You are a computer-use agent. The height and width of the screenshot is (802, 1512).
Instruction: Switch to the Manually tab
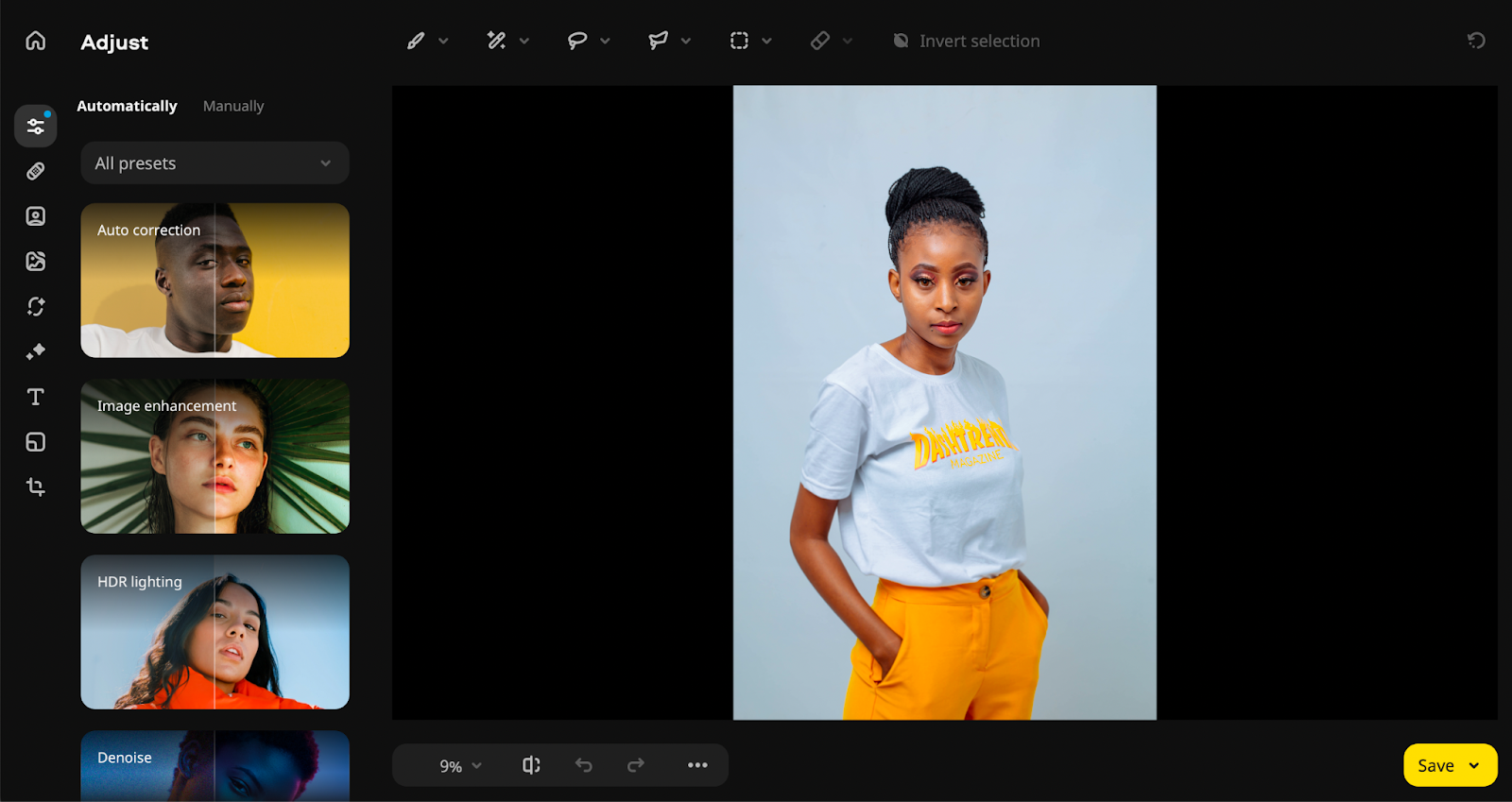pos(233,106)
